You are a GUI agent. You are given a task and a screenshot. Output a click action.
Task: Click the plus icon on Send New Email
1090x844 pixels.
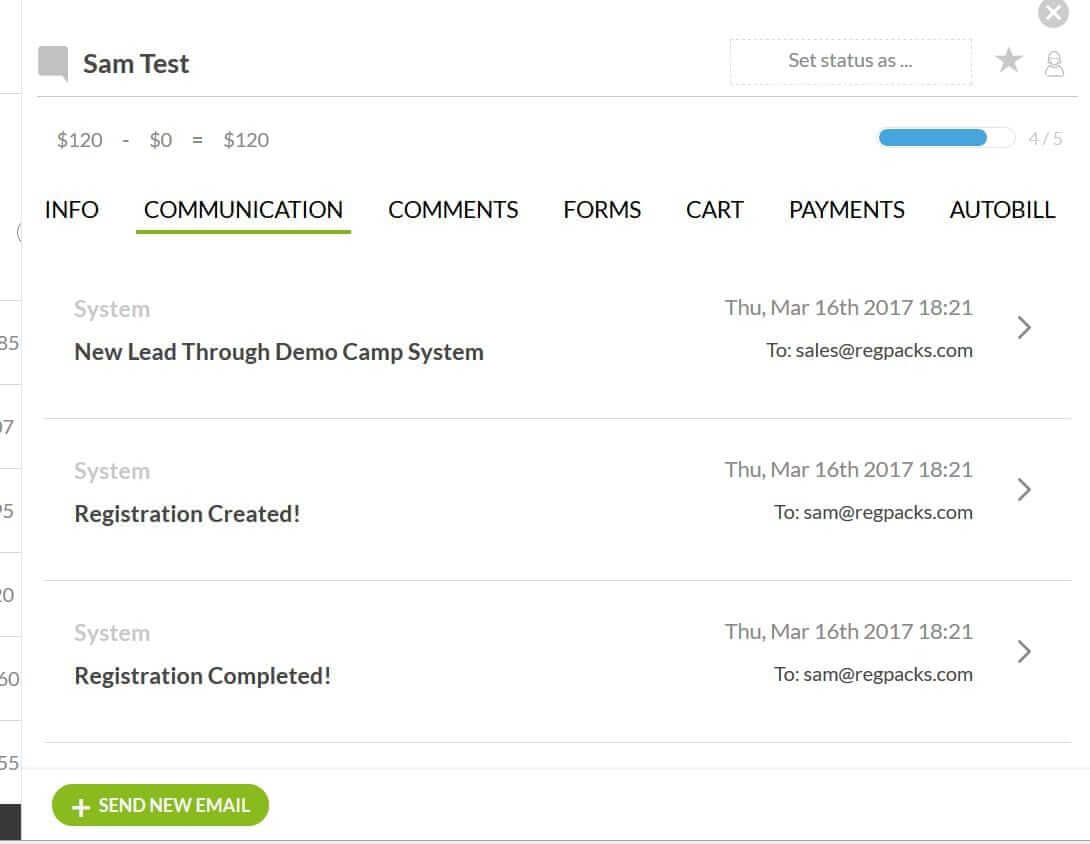pyautogui.click(x=81, y=806)
